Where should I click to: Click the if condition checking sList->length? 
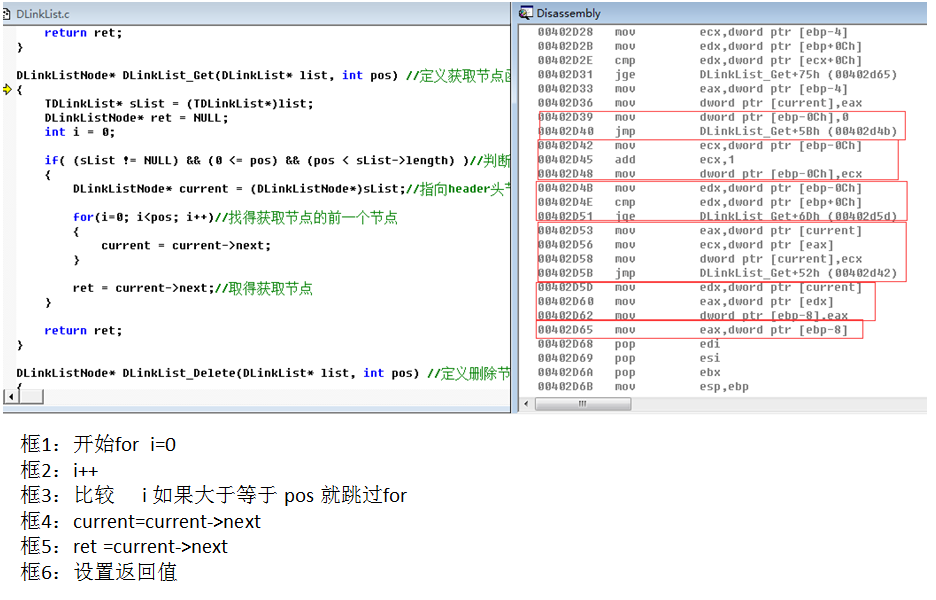pyautogui.click(x=278, y=161)
